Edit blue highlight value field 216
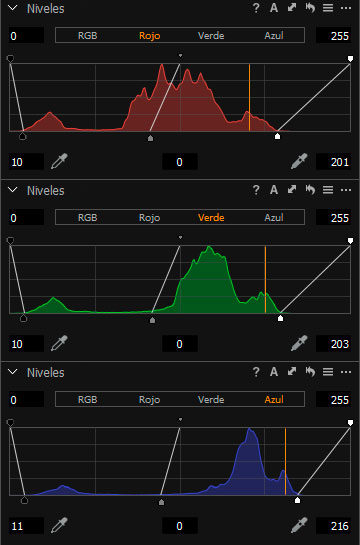360x545 pixels. [333, 526]
